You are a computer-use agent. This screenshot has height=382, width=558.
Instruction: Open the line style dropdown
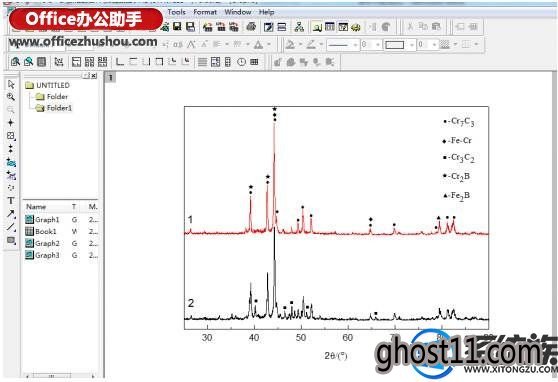point(342,45)
